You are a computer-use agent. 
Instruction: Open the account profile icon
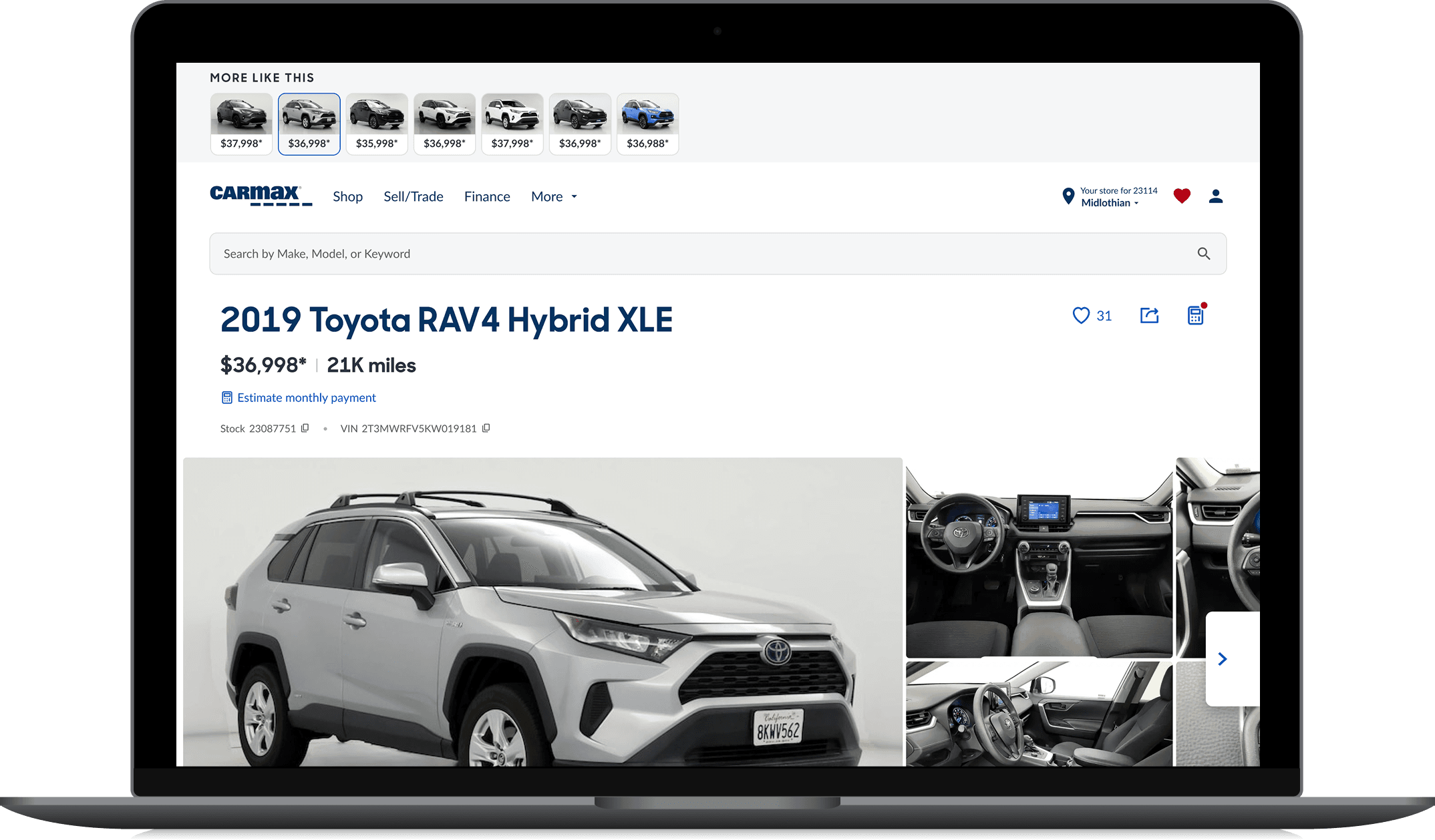[x=1216, y=196]
